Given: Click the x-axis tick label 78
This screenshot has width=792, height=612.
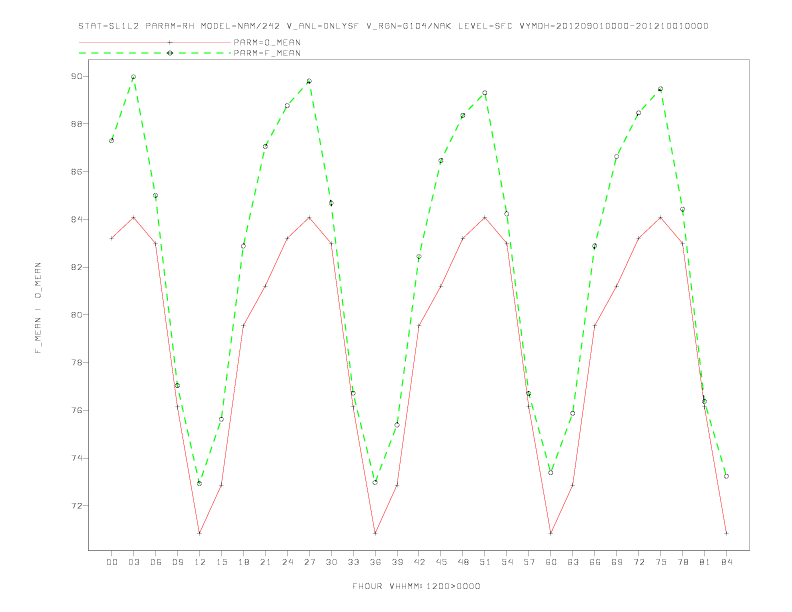Looking at the screenshot, I should pos(682,562).
